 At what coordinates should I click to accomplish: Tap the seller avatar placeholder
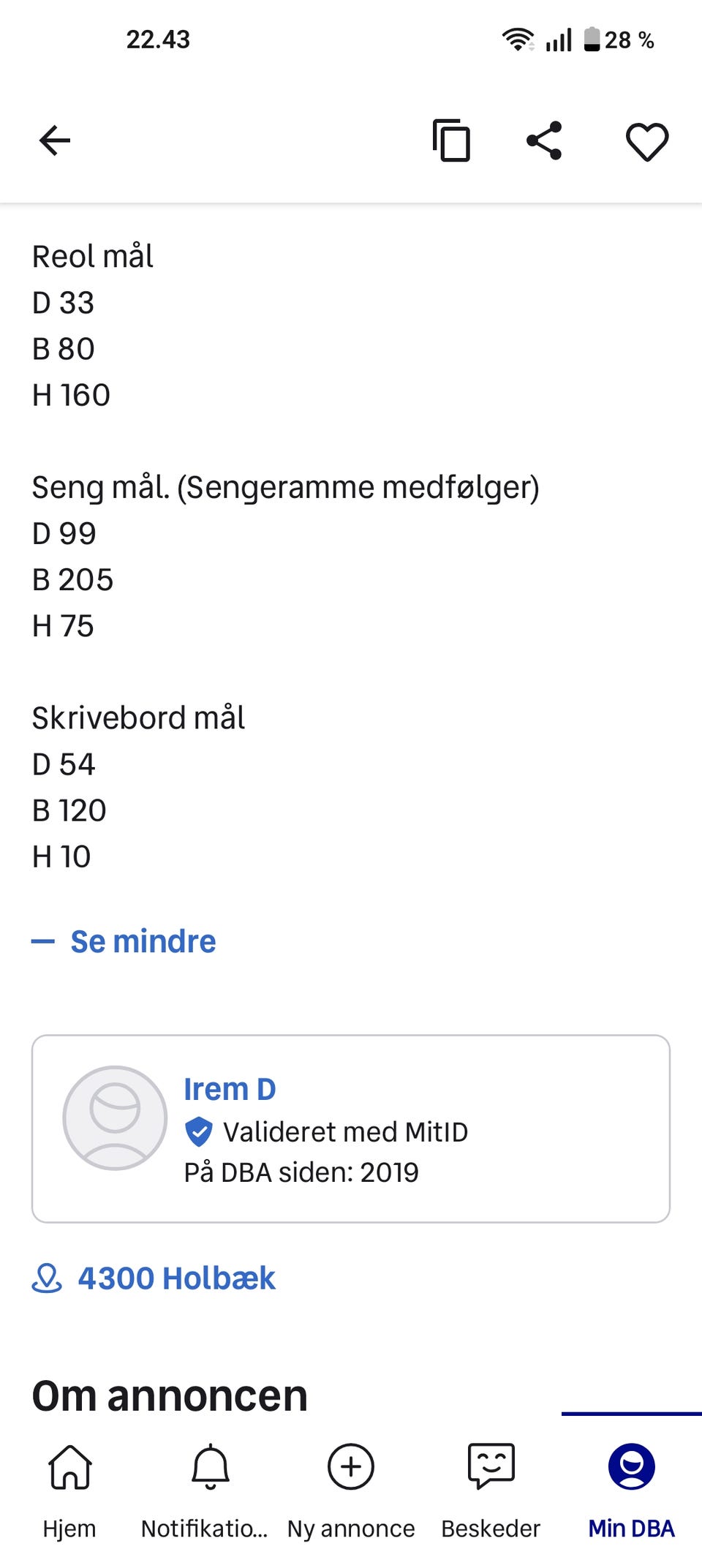[x=115, y=1117]
